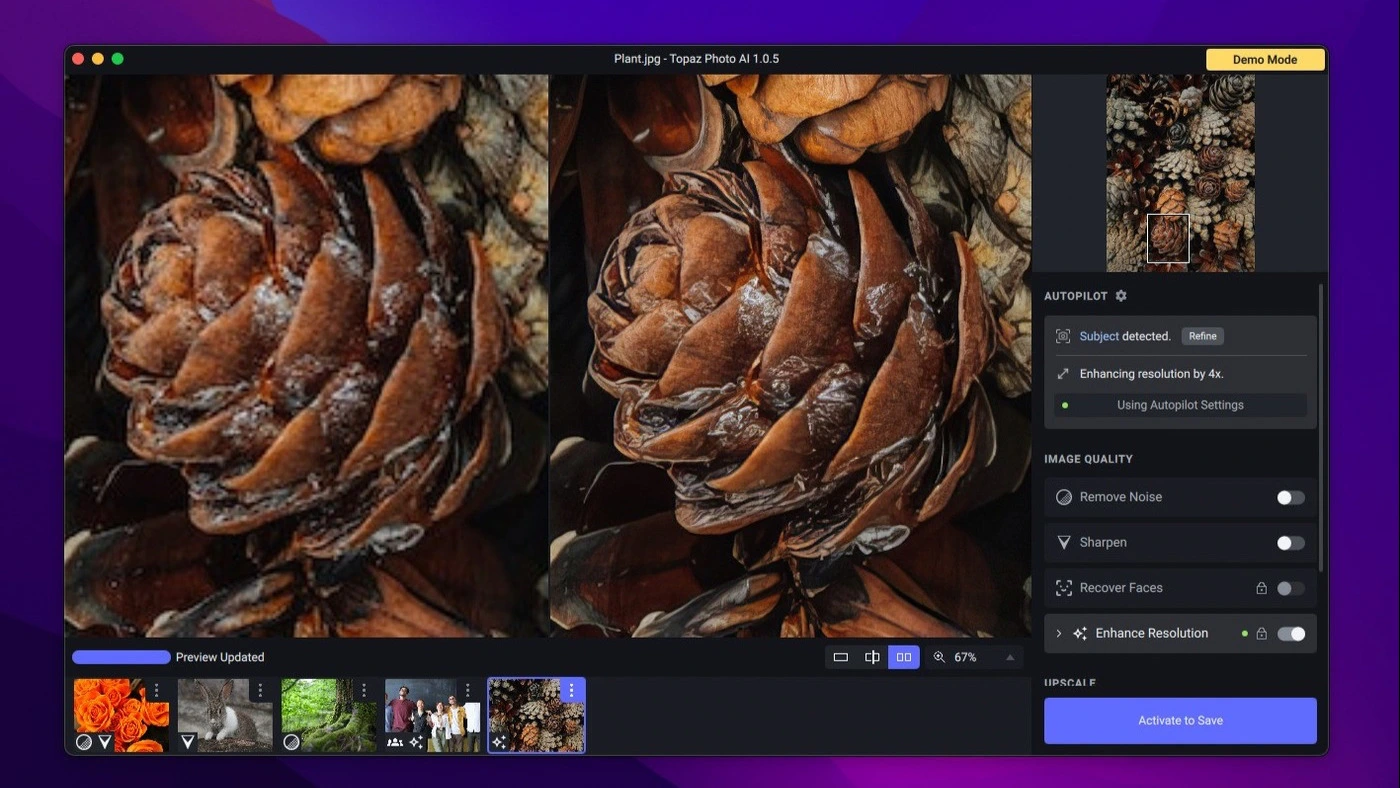
Task: Click the navigator preview selection box
Action: (x=1168, y=238)
